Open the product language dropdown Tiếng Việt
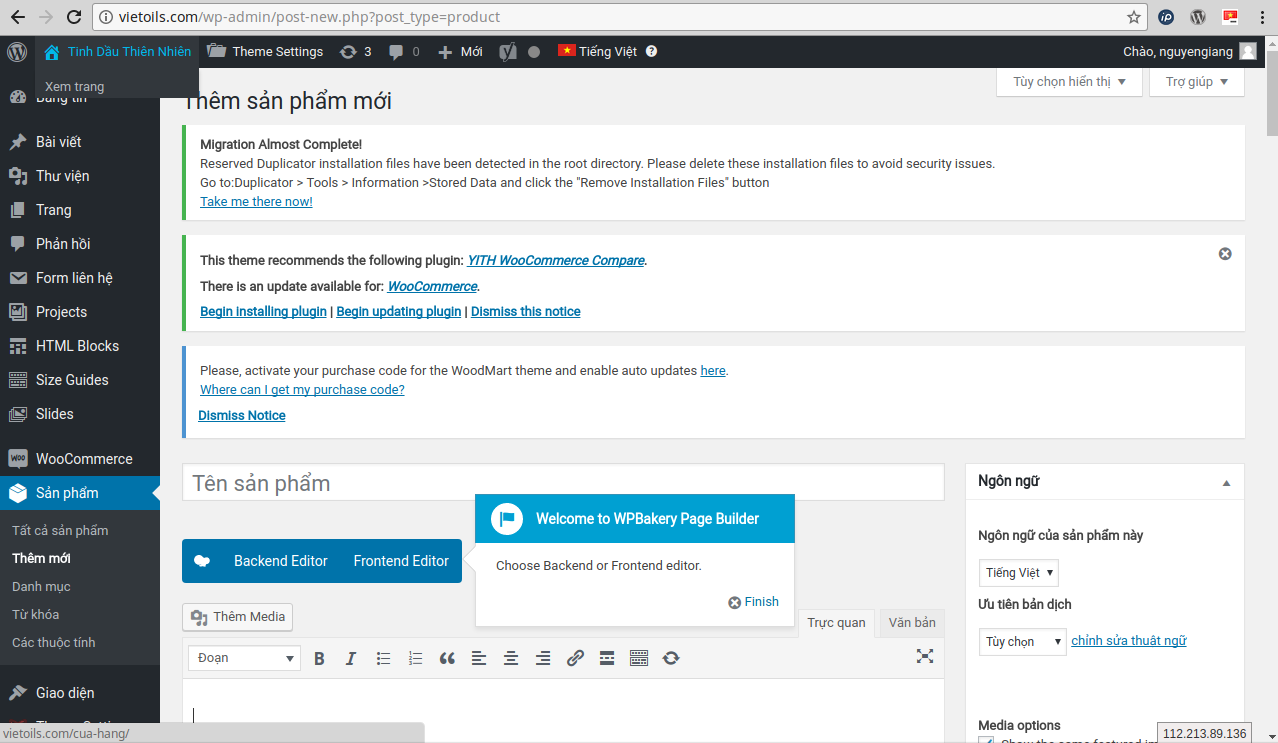 [1018, 573]
